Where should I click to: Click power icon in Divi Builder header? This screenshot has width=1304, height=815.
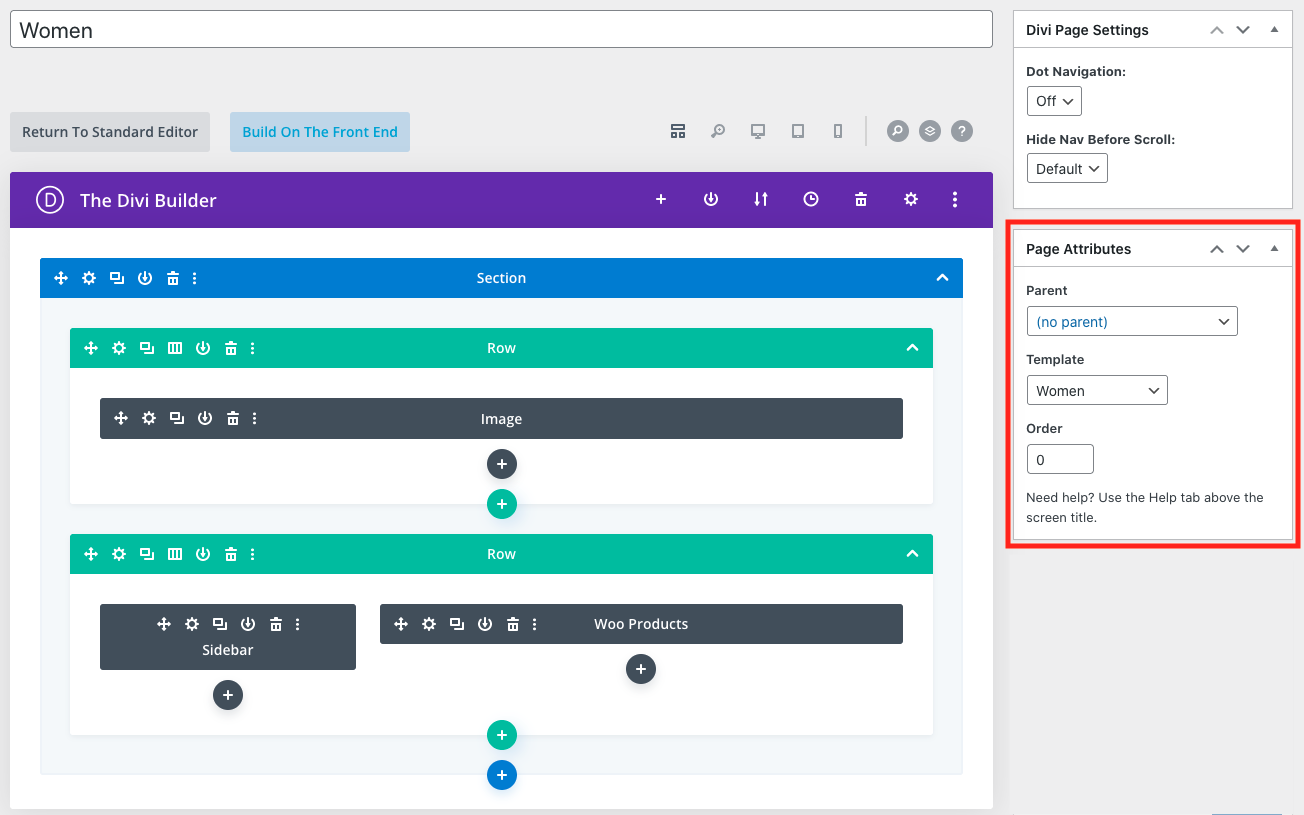pos(711,199)
